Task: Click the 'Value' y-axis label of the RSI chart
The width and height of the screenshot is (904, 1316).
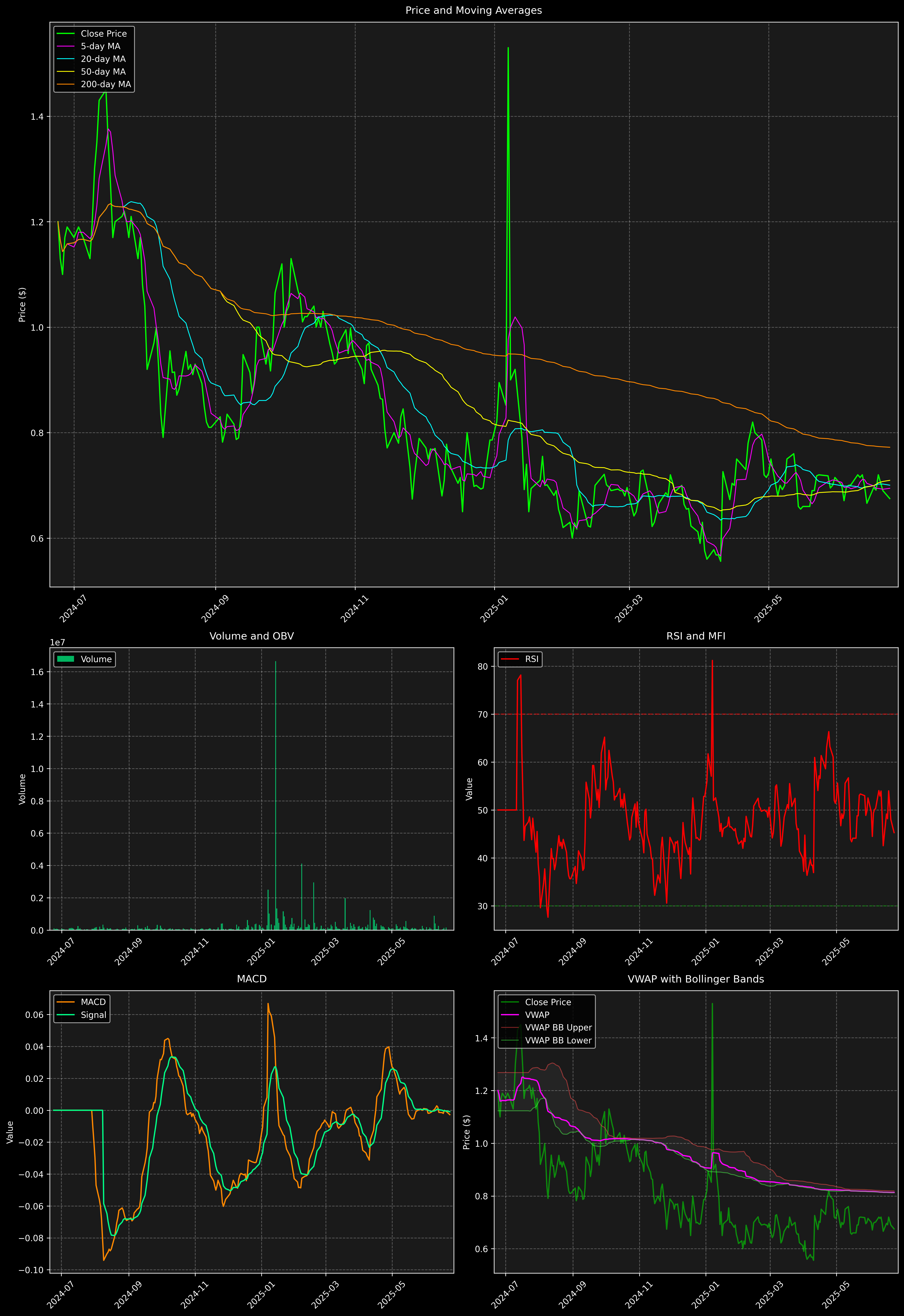Action: pyautogui.click(x=469, y=789)
